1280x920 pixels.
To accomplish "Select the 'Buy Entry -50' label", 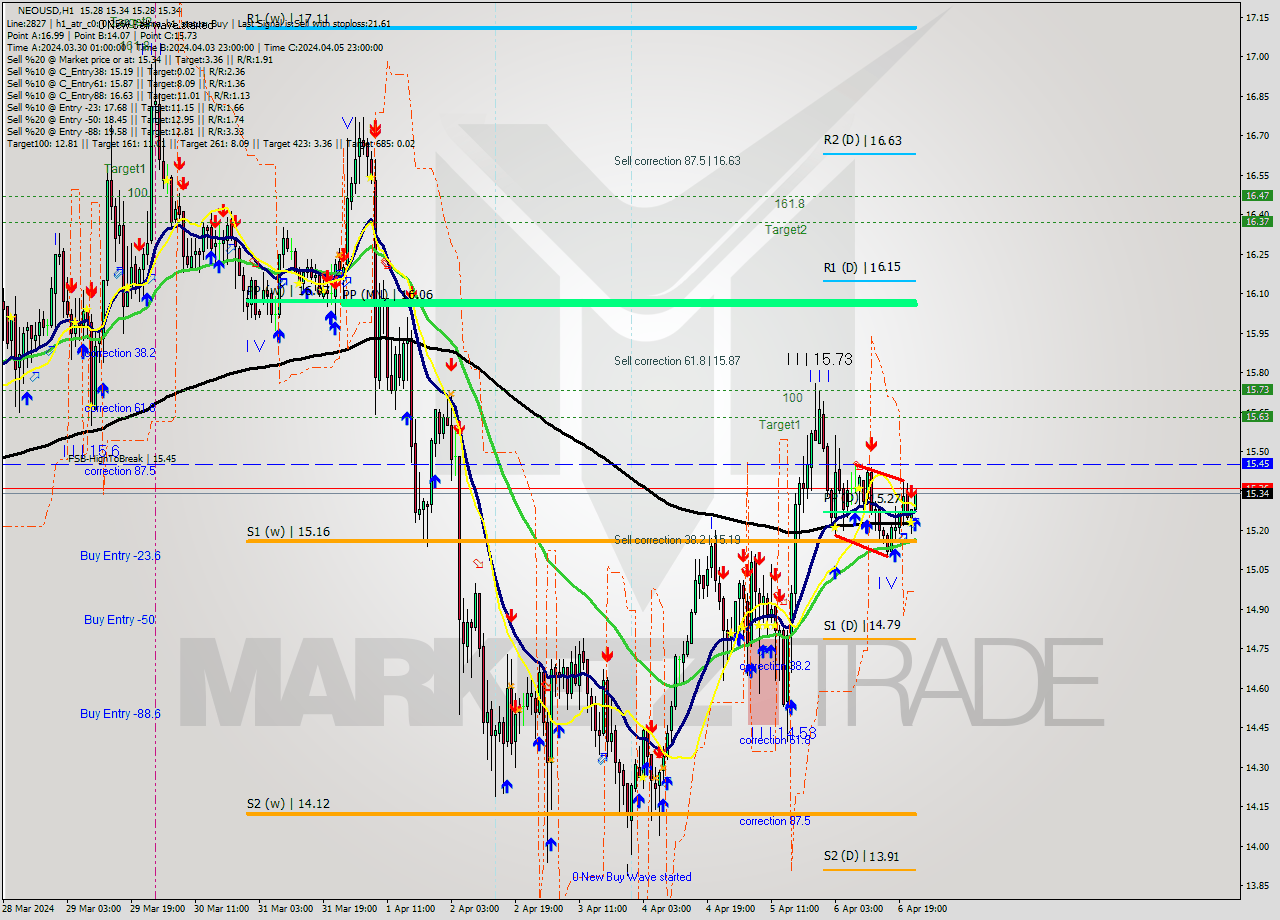I will [x=119, y=620].
